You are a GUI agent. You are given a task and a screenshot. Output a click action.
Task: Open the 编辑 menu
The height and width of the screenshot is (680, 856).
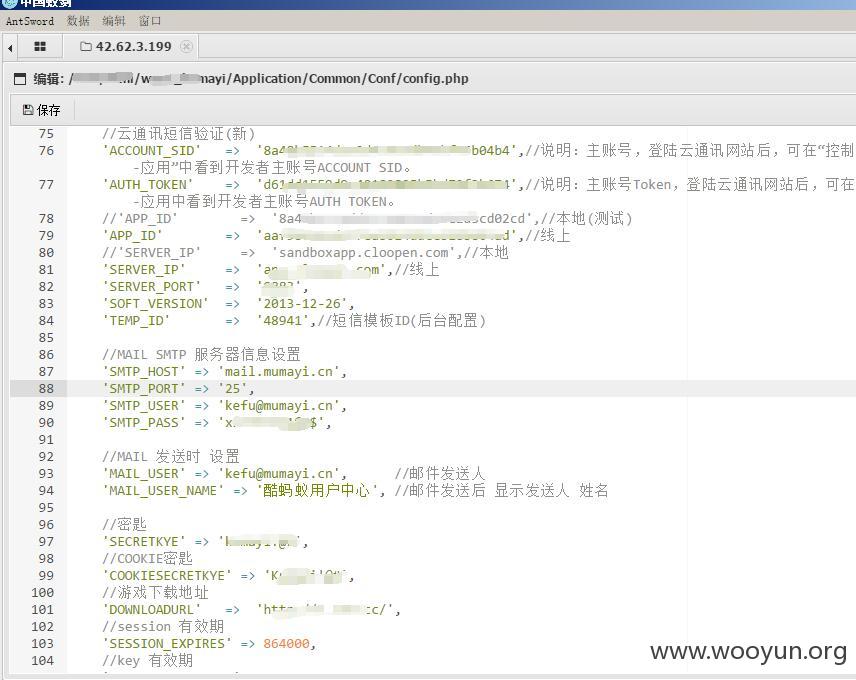click(x=114, y=21)
